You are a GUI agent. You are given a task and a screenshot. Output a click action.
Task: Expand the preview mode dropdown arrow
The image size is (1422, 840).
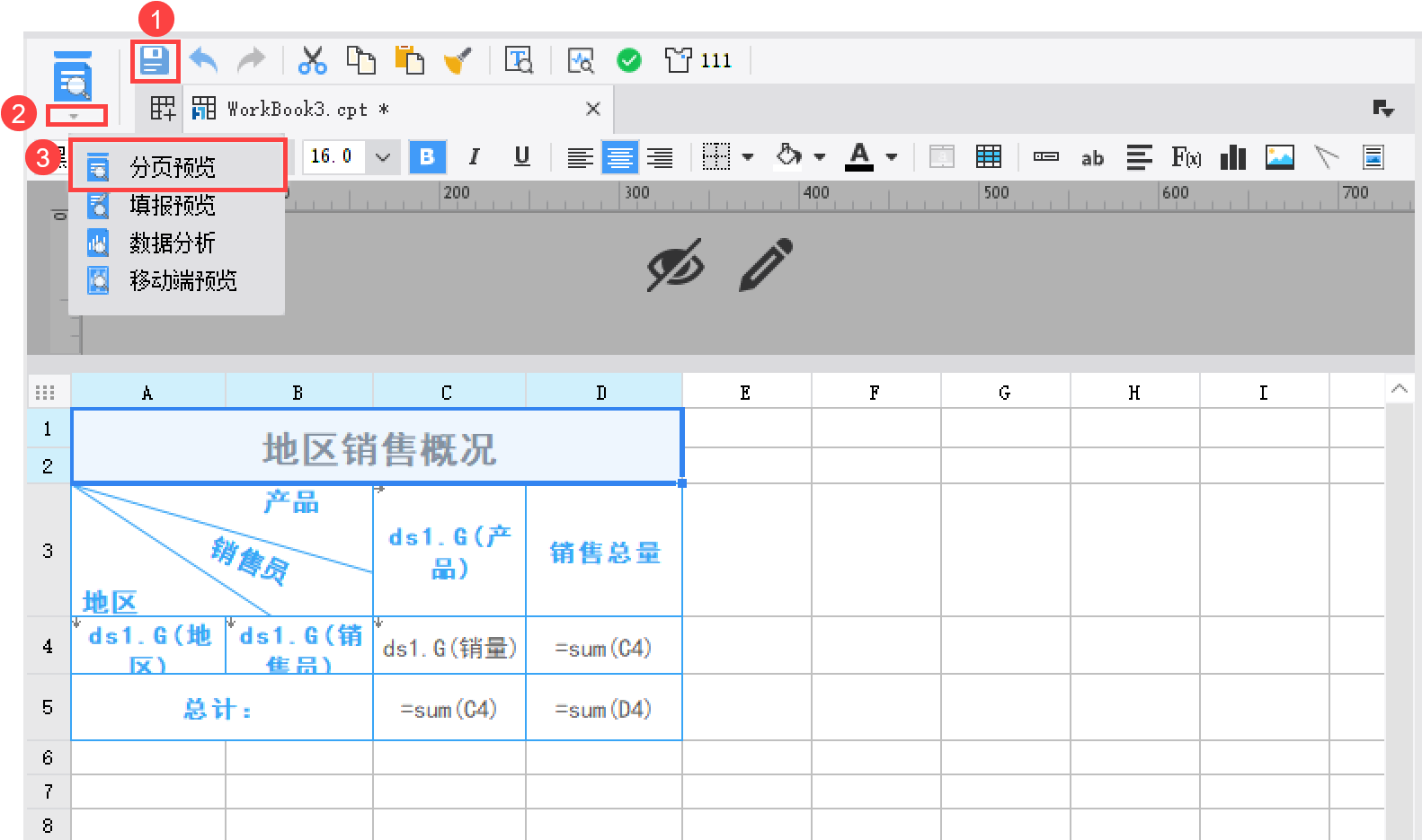point(75,116)
